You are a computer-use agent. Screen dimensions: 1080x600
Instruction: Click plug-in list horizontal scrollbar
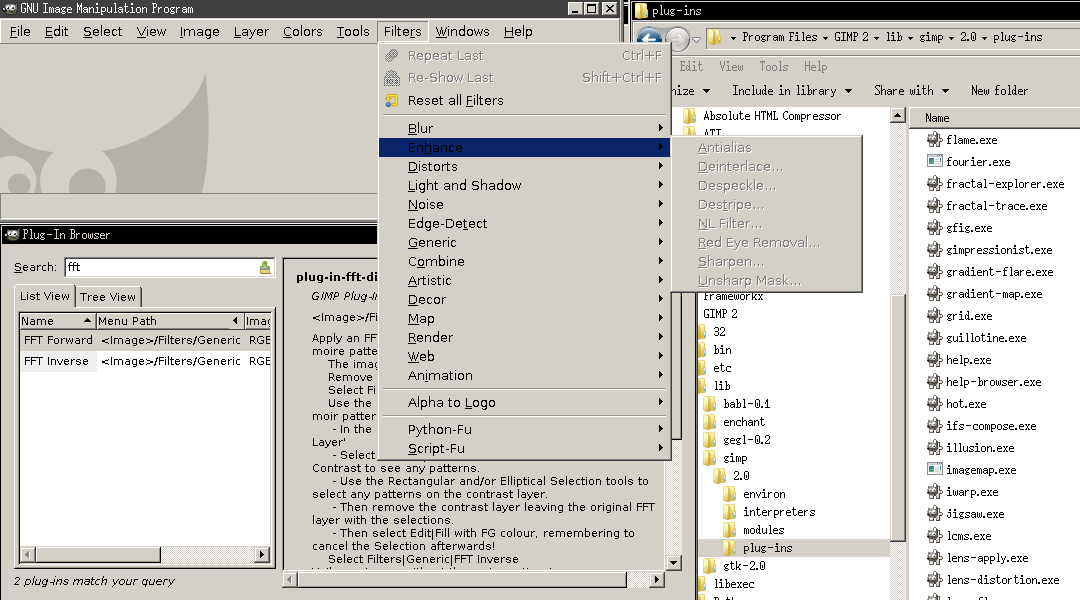[x=145, y=555]
